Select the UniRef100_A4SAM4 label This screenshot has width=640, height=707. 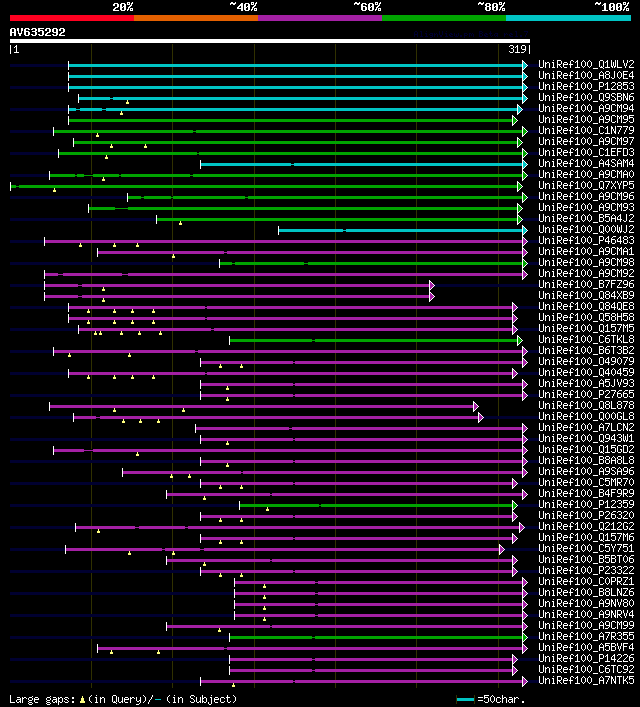(x=586, y=164)
